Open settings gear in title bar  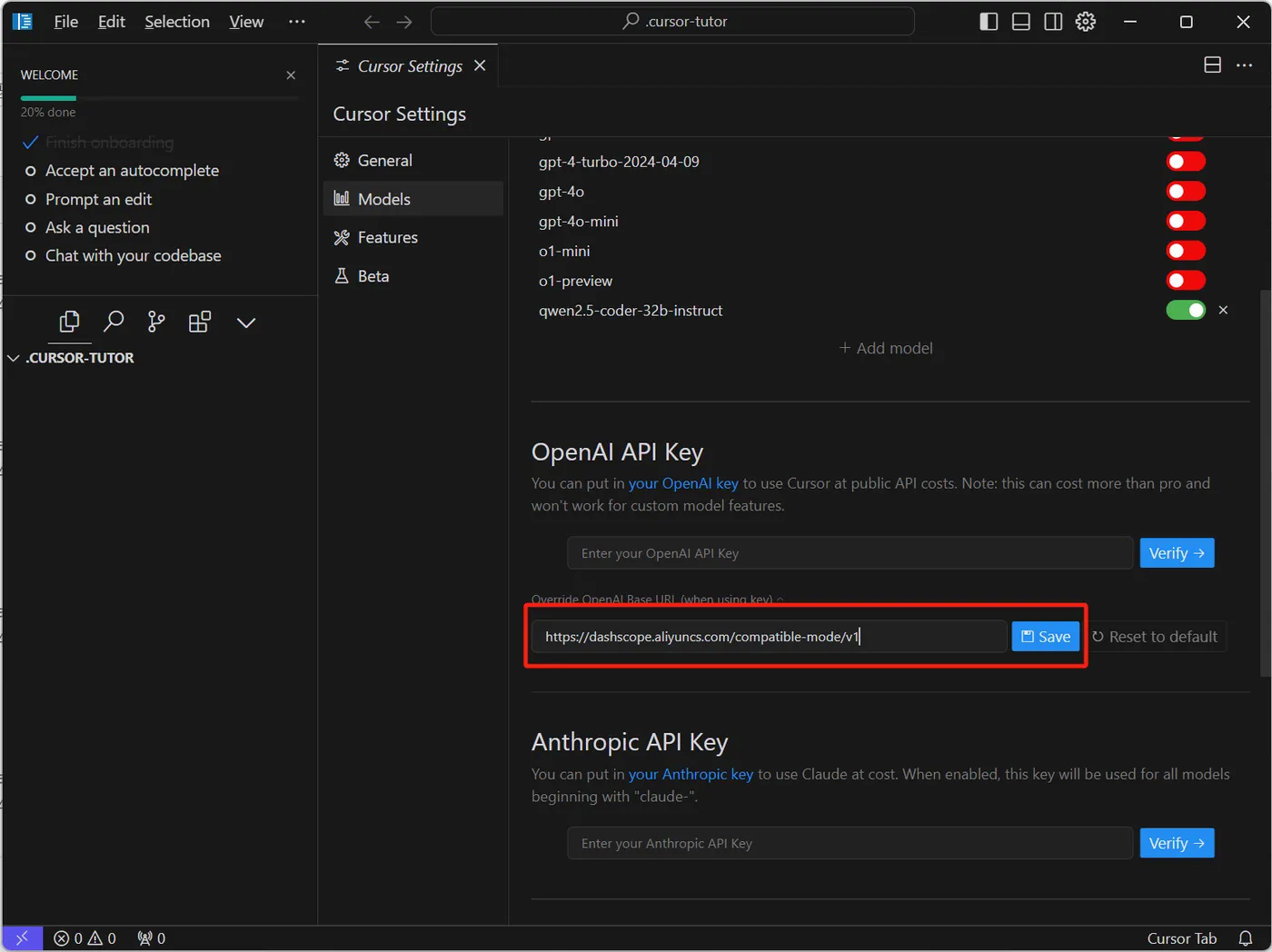(1086, 22)
